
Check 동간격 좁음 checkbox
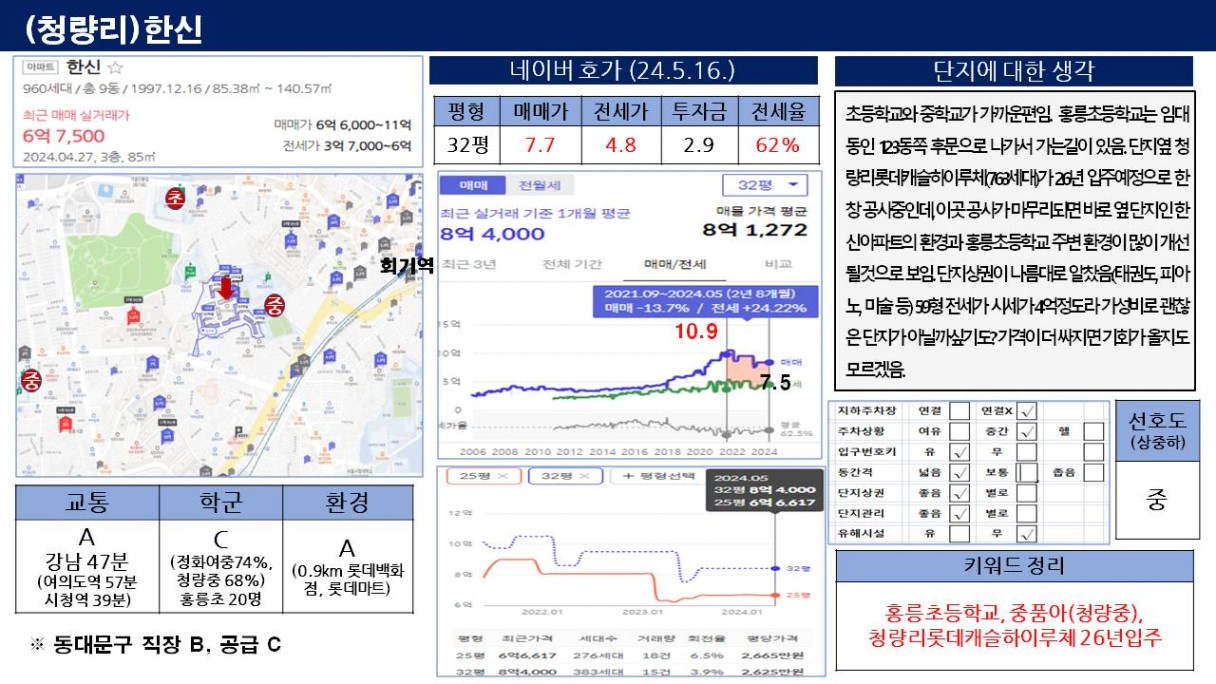[x=1094, y=472]
